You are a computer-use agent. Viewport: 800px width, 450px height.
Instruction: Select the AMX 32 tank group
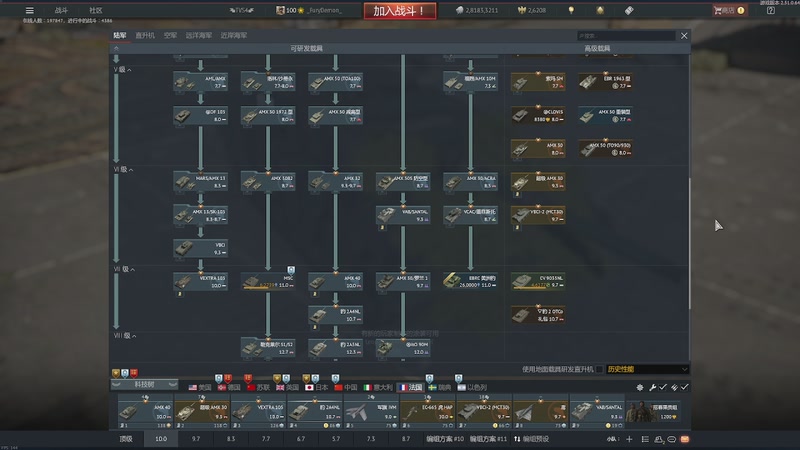(x=336, y=182)
